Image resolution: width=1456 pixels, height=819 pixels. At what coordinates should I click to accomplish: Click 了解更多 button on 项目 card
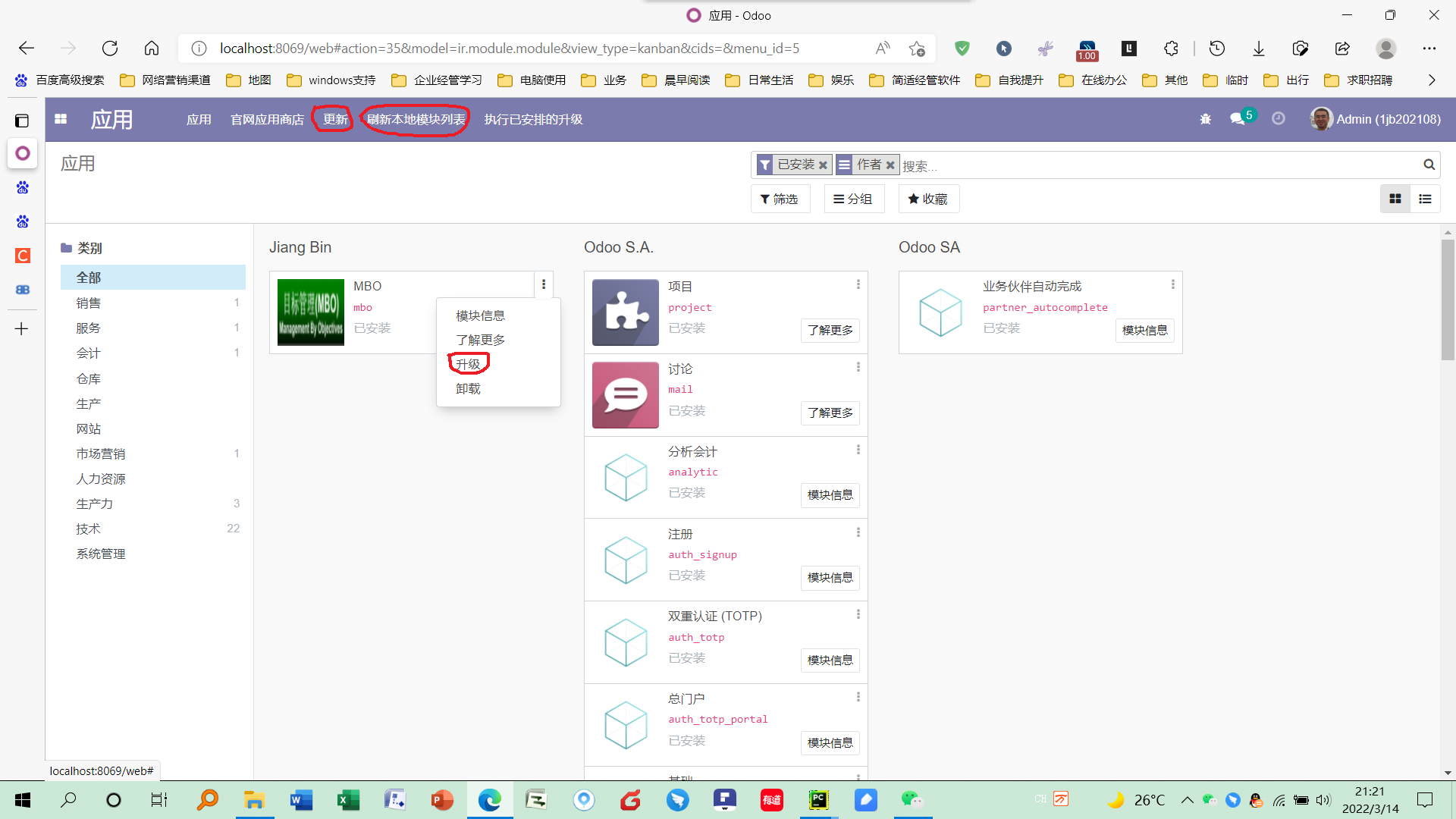pos(830,330)
